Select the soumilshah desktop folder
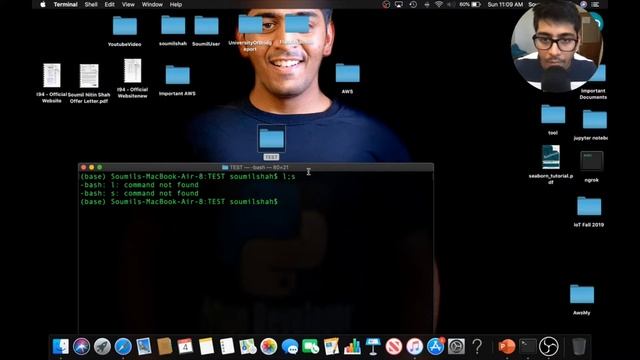The height and width of the screenshot is (360, 640). point(173,25)
